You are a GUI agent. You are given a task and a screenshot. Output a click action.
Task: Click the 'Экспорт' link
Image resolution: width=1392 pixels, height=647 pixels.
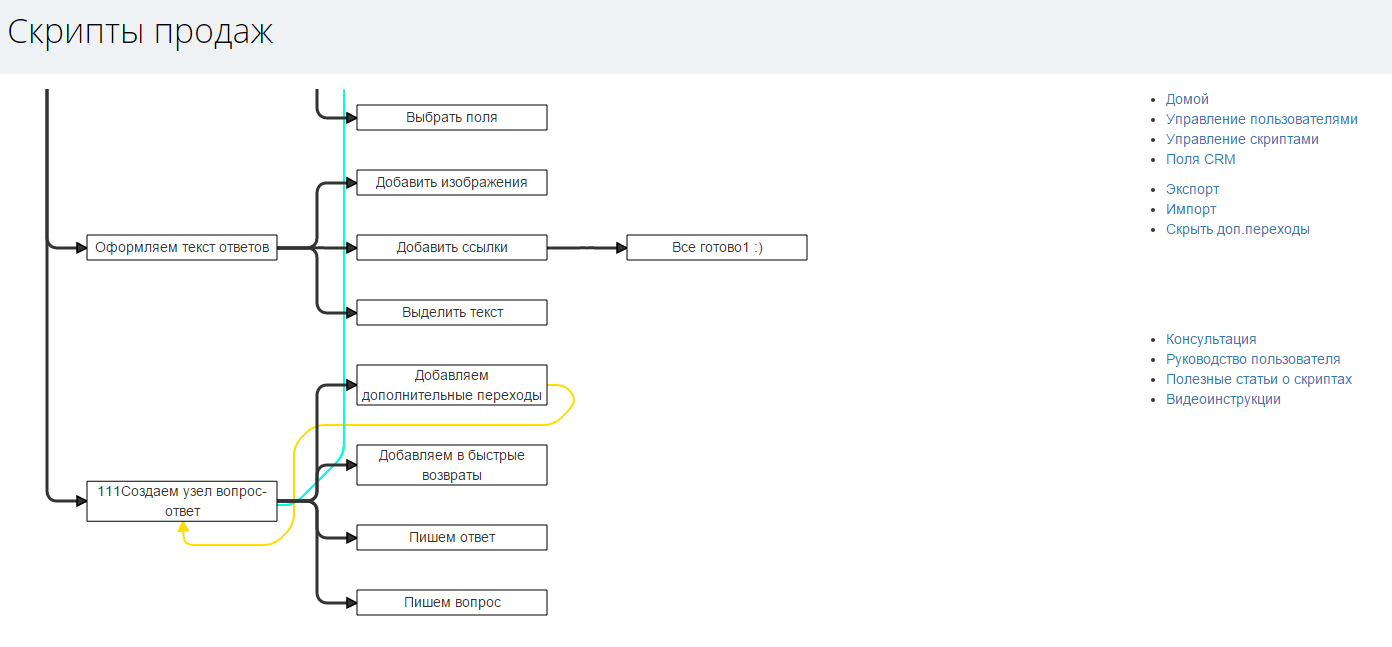coord(1192,189)
